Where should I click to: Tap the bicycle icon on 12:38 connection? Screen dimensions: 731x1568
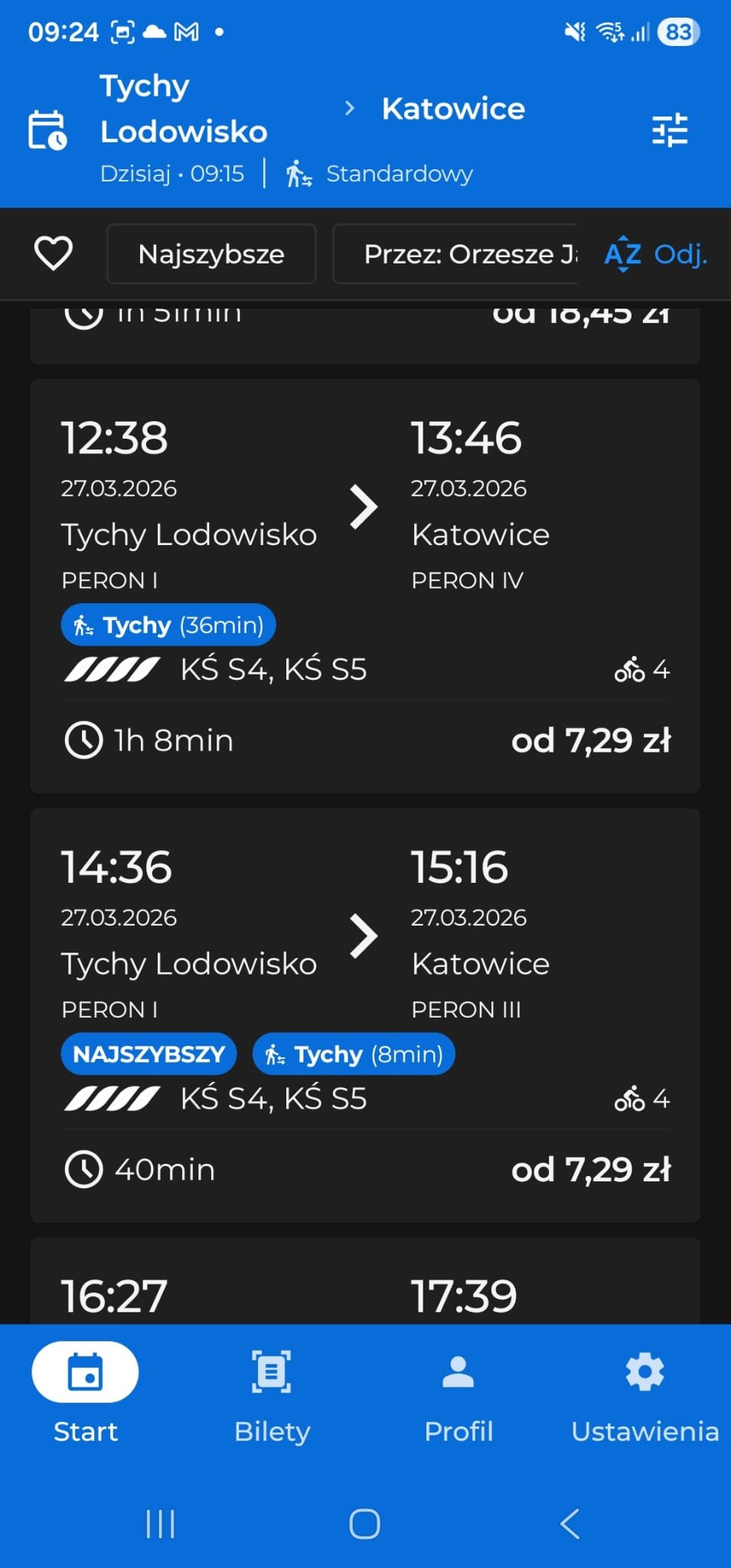click(x=630, y=670)
